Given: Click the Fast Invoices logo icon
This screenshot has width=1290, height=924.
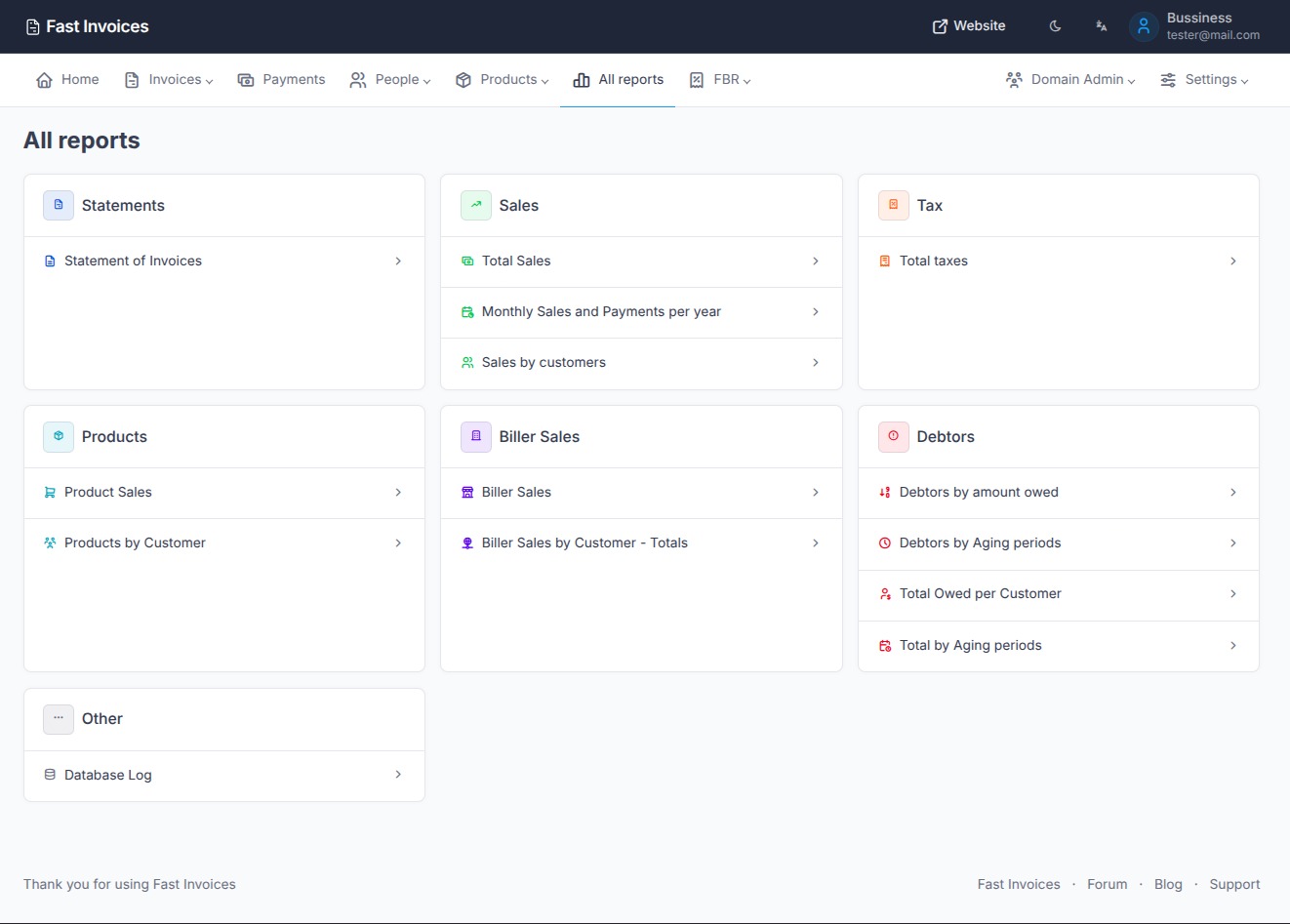Looking at the screenshot, I should pos(33,27).
